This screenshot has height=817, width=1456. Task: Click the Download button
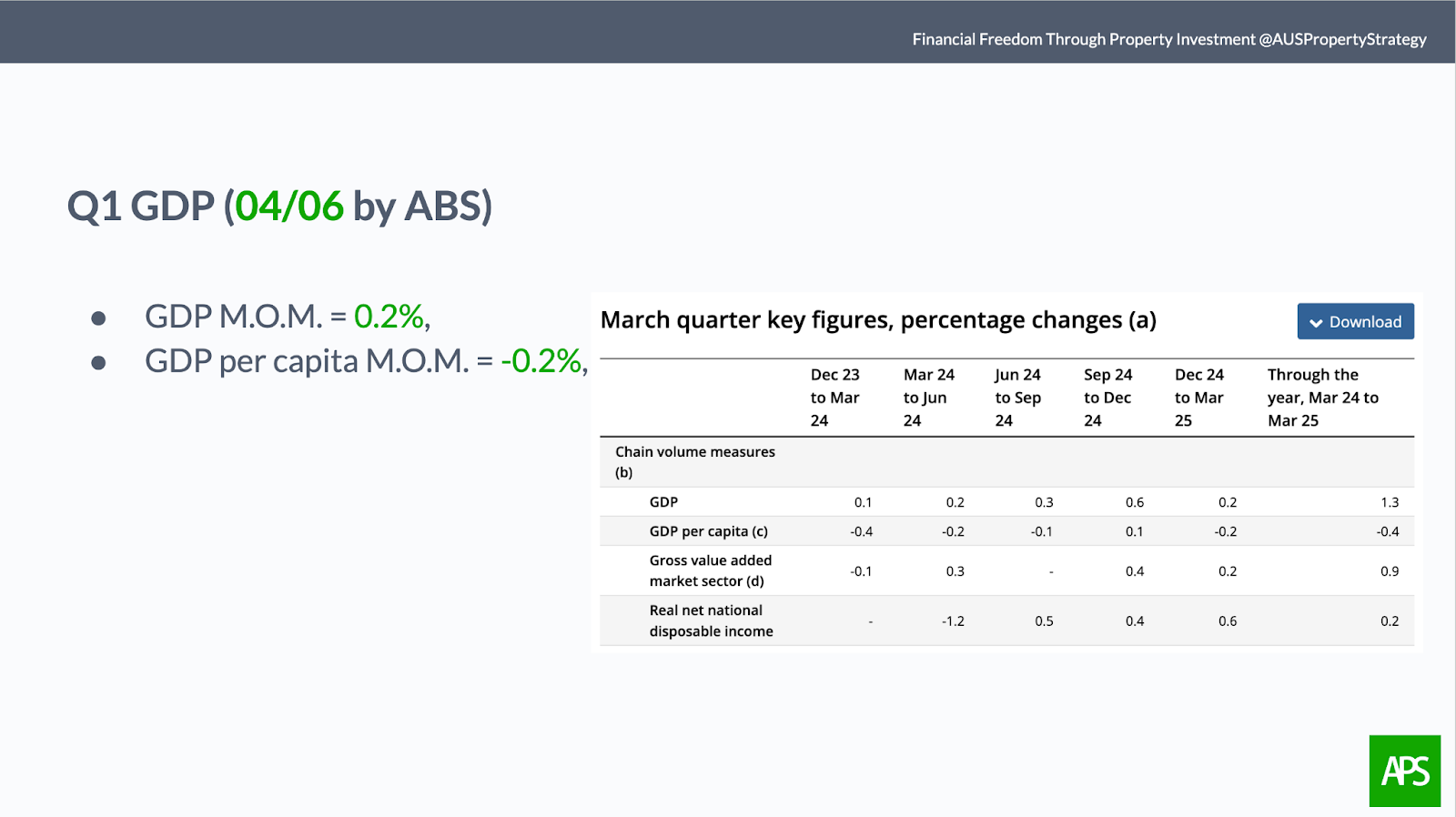click(1355, 321)
